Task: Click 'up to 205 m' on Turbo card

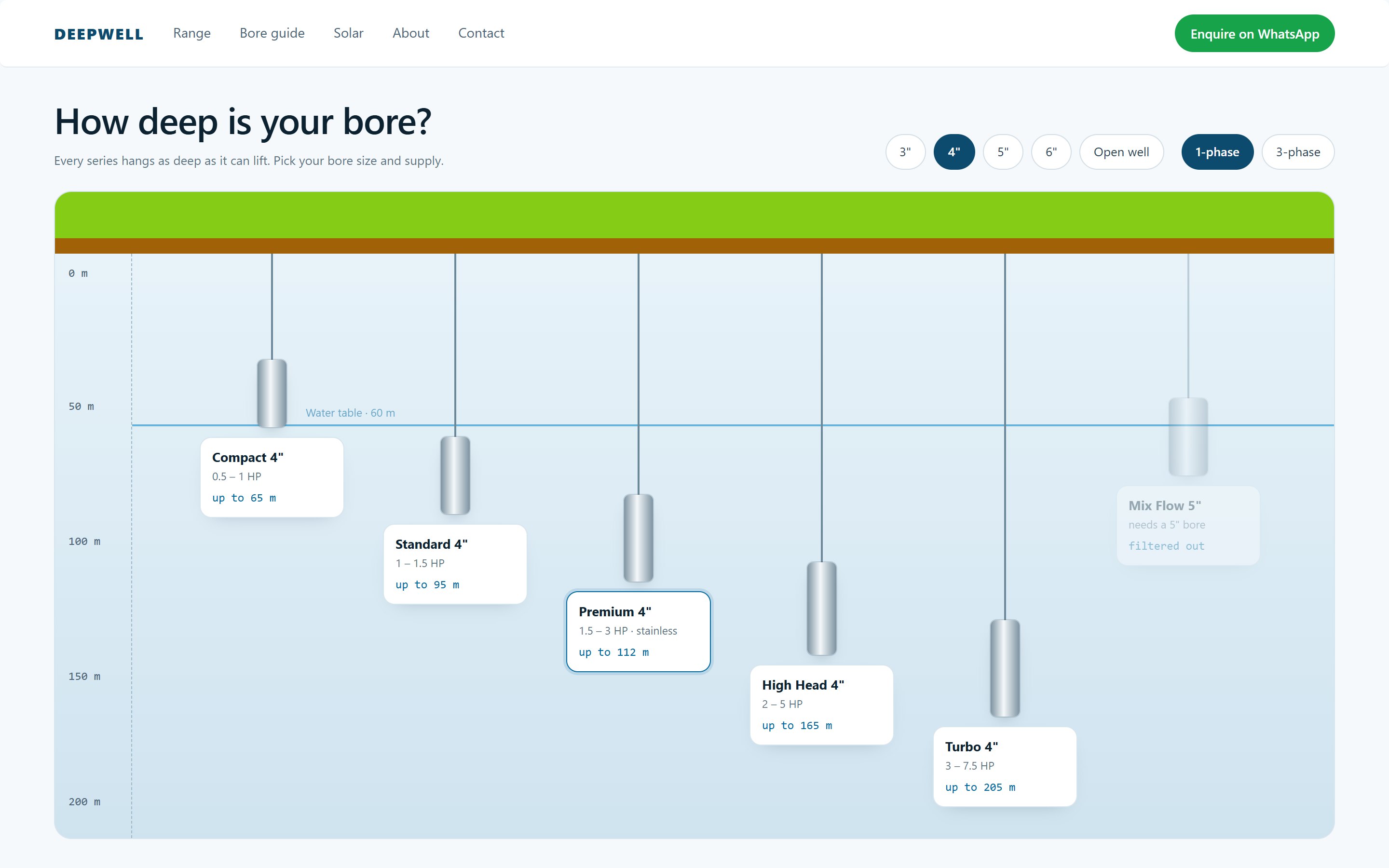Action: click(x=980, y=787)
